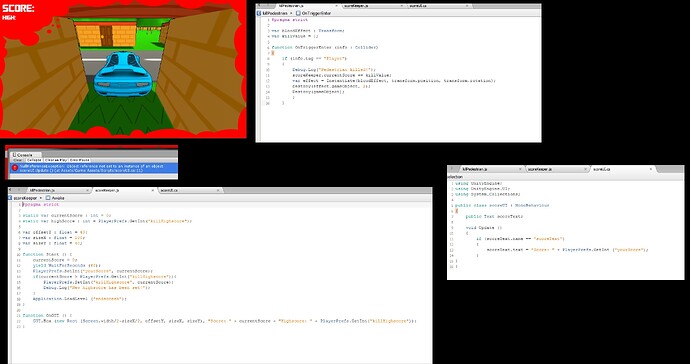Switch to killPedestrian.js tab in bottom-left editor
Viewport: 690px width, 364px height.
(59, 190)
